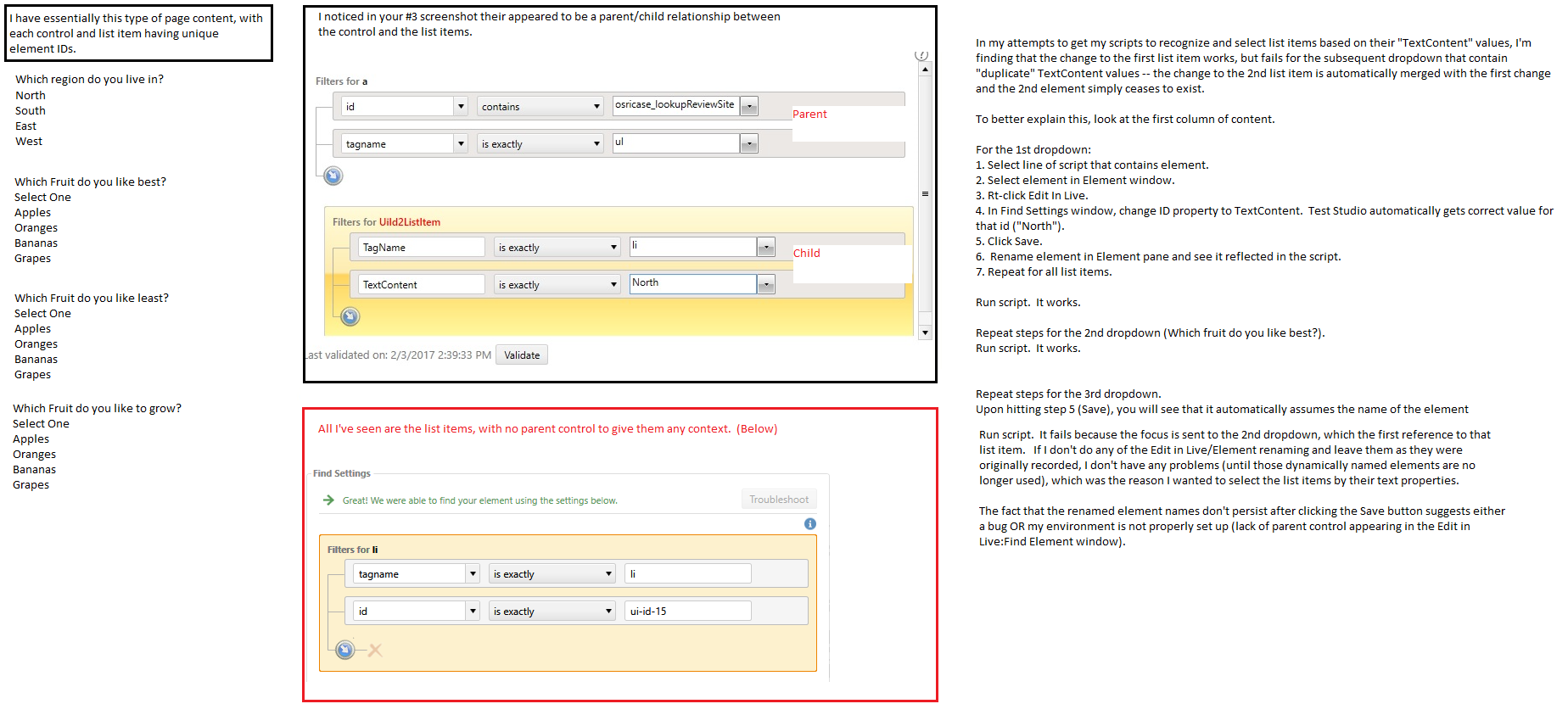Screen dimensions: 1568x715
Task: Click "Select One" under "like best" question
Action: [42, 197]
